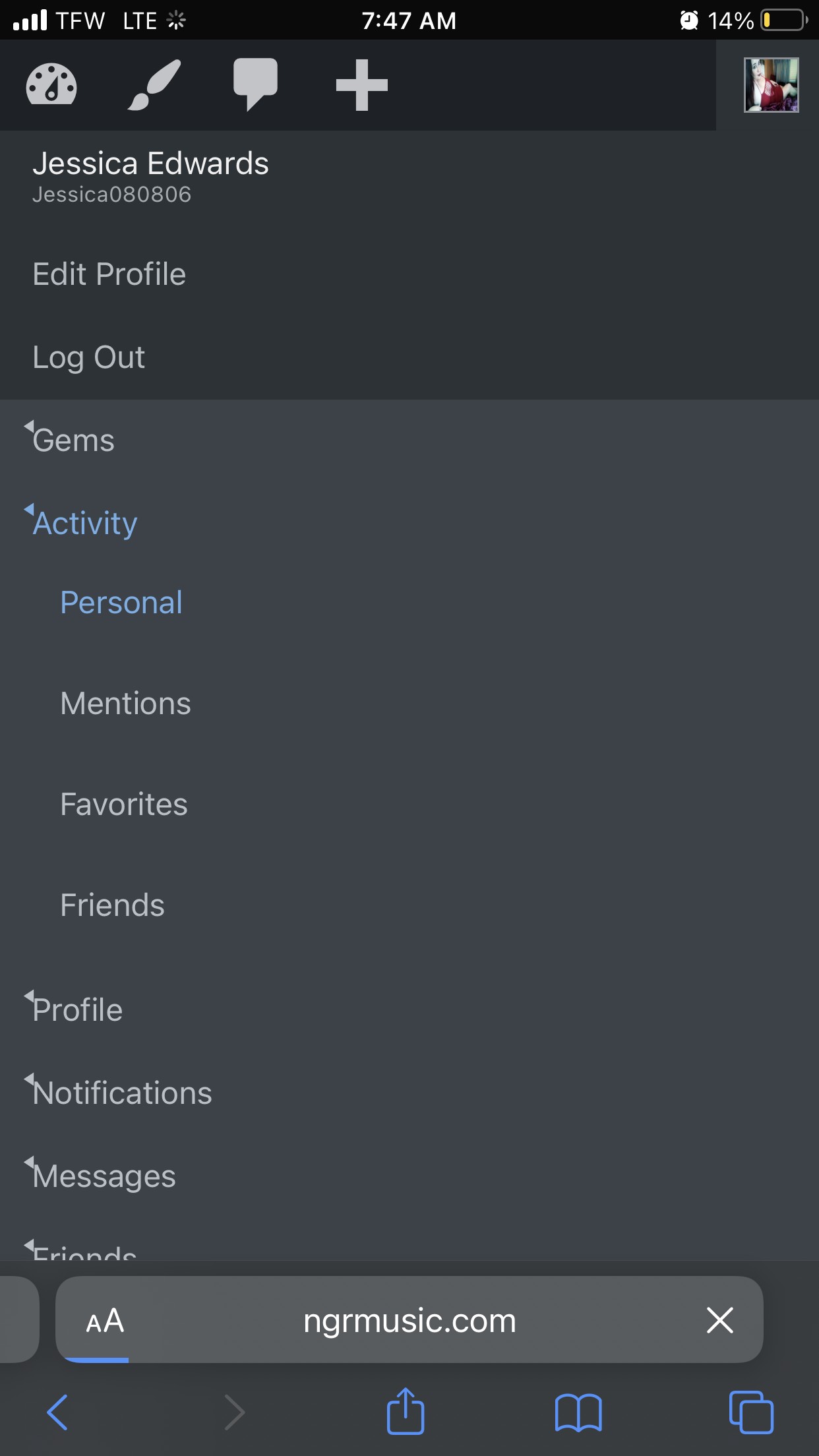Expand the Profile menu section

click(x=77, y=1010)
